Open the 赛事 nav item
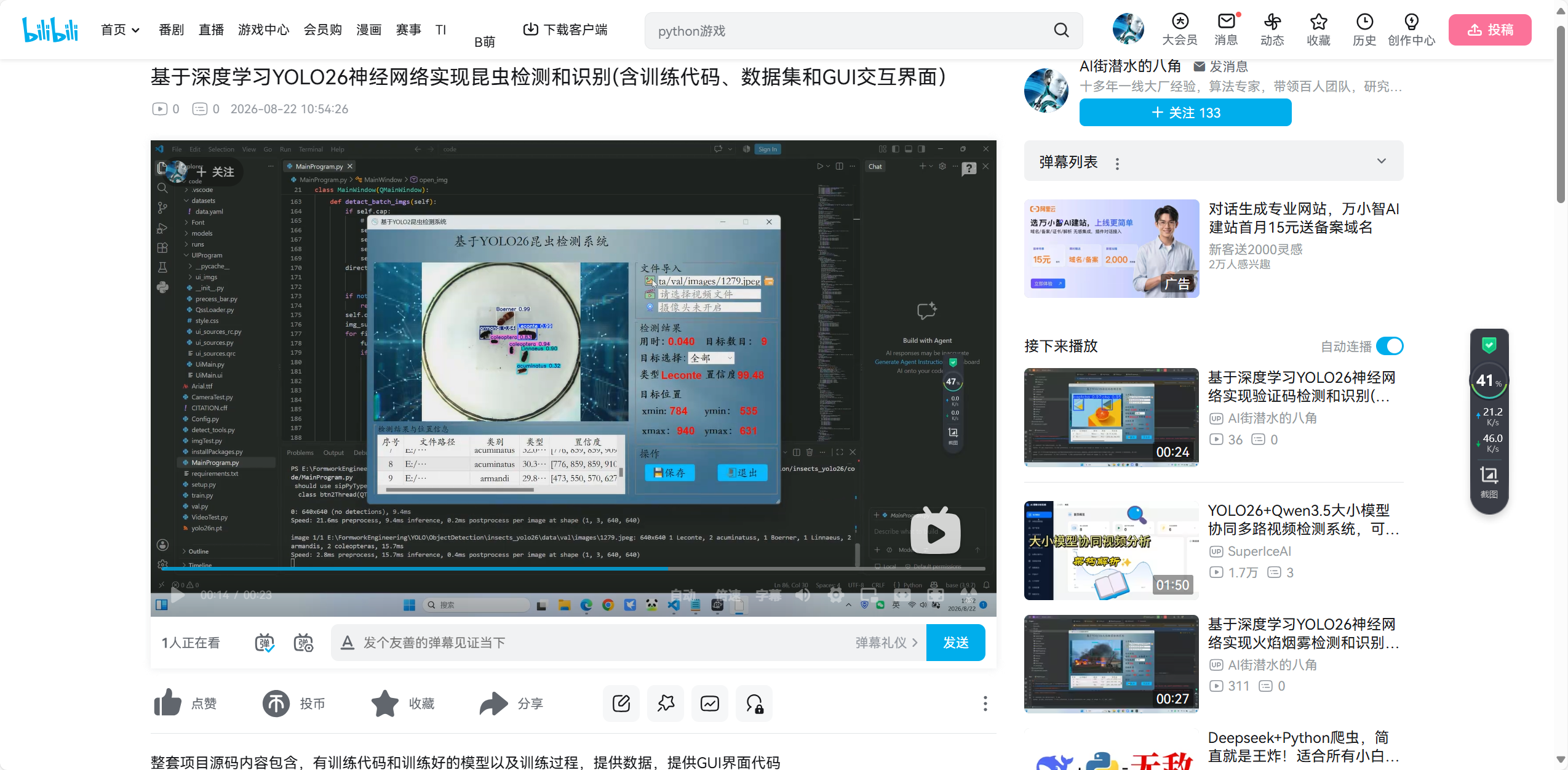Viewport: 1568px width, 770px height. (408, 30)
